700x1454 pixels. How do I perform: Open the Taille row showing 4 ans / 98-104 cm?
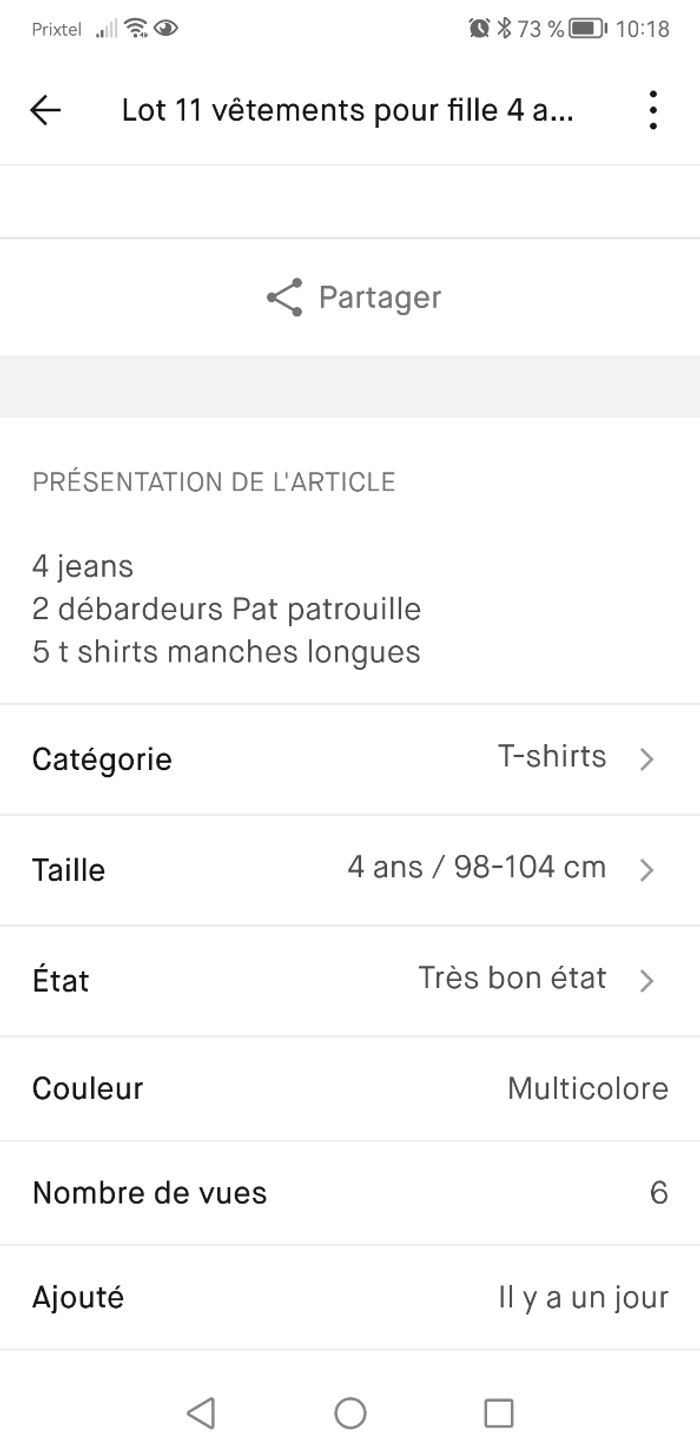point(350,868)
